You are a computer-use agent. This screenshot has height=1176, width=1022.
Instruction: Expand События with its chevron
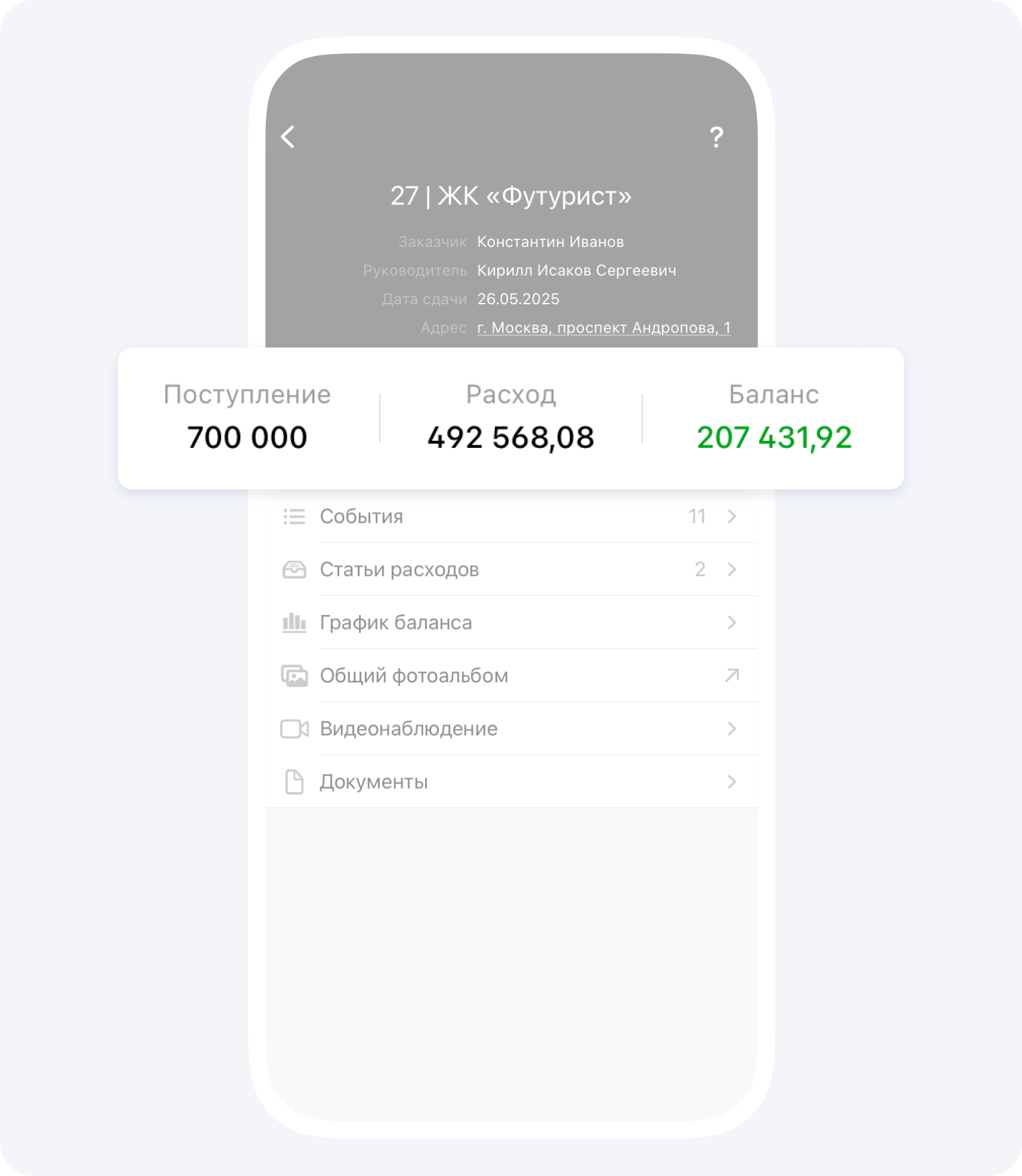coord(732,516)
